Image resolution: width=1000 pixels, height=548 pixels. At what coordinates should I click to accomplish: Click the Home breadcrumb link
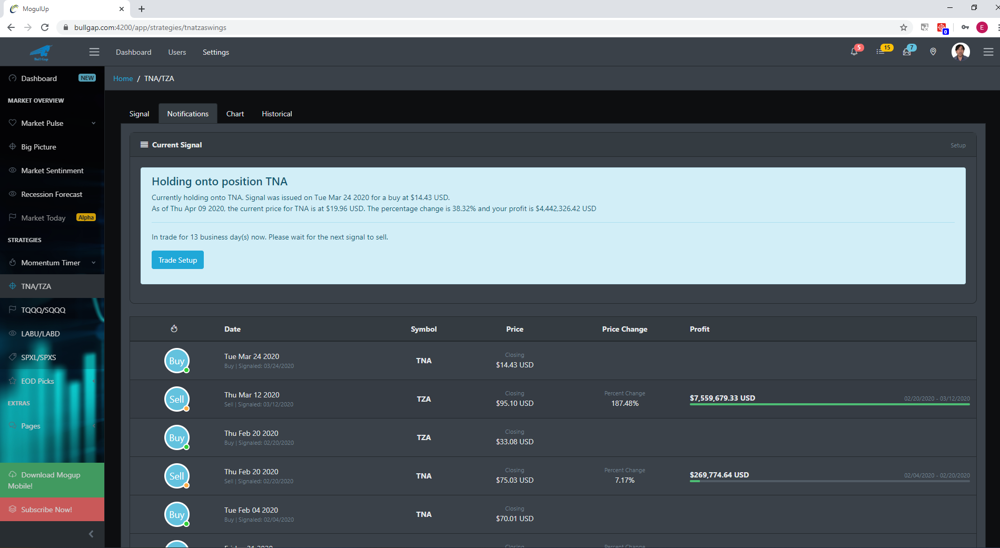click(x=122, y=78)
